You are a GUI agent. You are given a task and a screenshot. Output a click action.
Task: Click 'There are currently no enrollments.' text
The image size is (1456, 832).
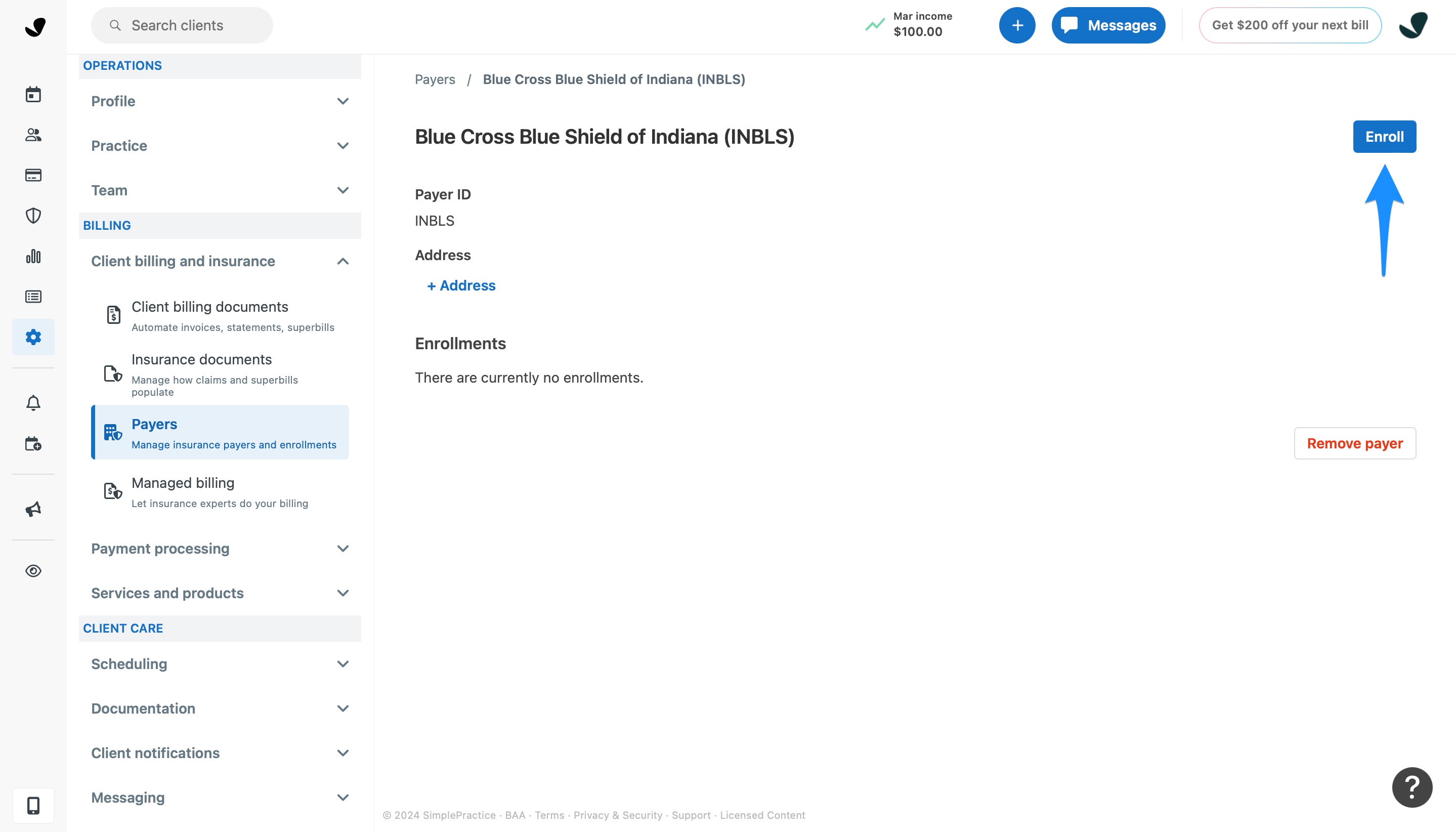coord(529,378)
